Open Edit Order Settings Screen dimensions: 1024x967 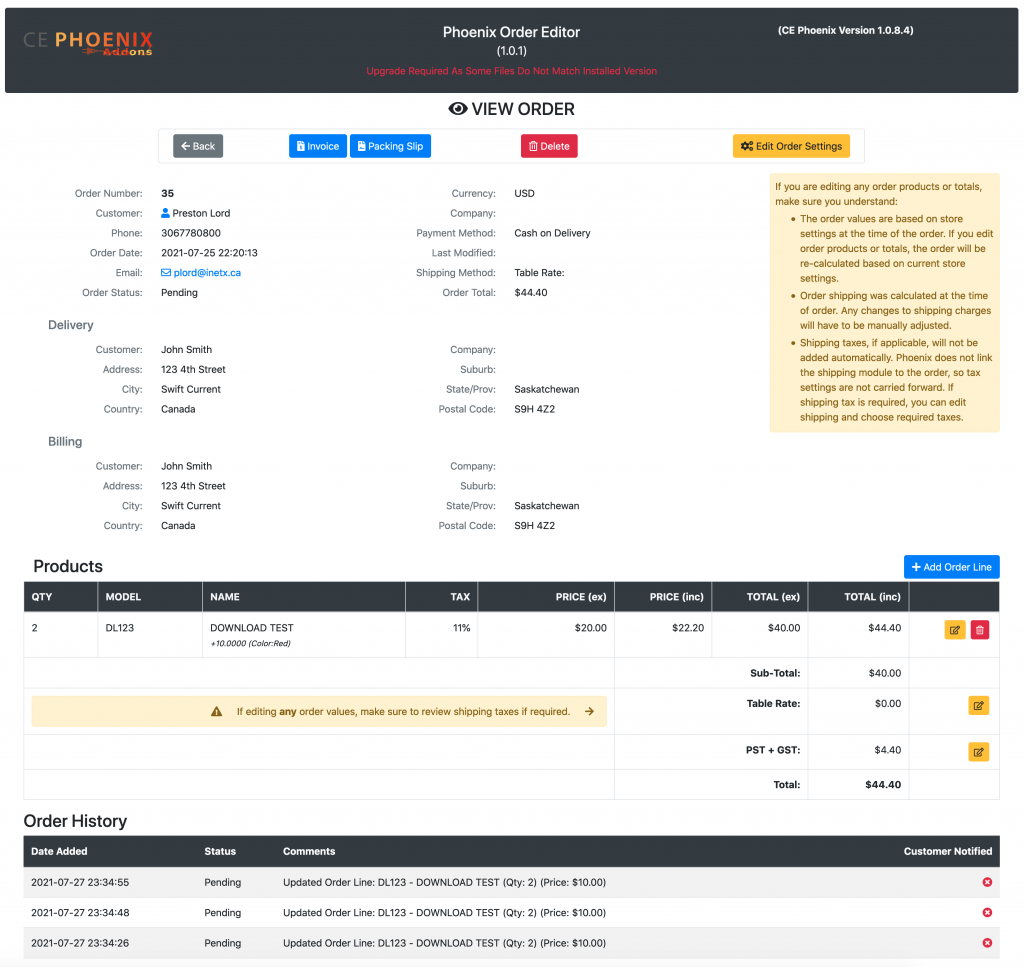coord(792,146)
